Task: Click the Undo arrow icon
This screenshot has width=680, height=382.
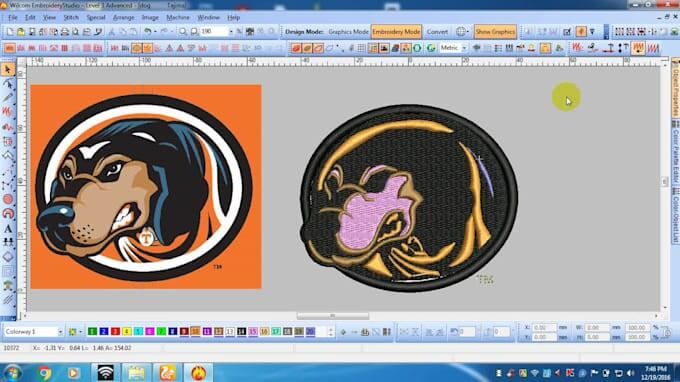Action: pyautogui.click(x=147, y=32)
